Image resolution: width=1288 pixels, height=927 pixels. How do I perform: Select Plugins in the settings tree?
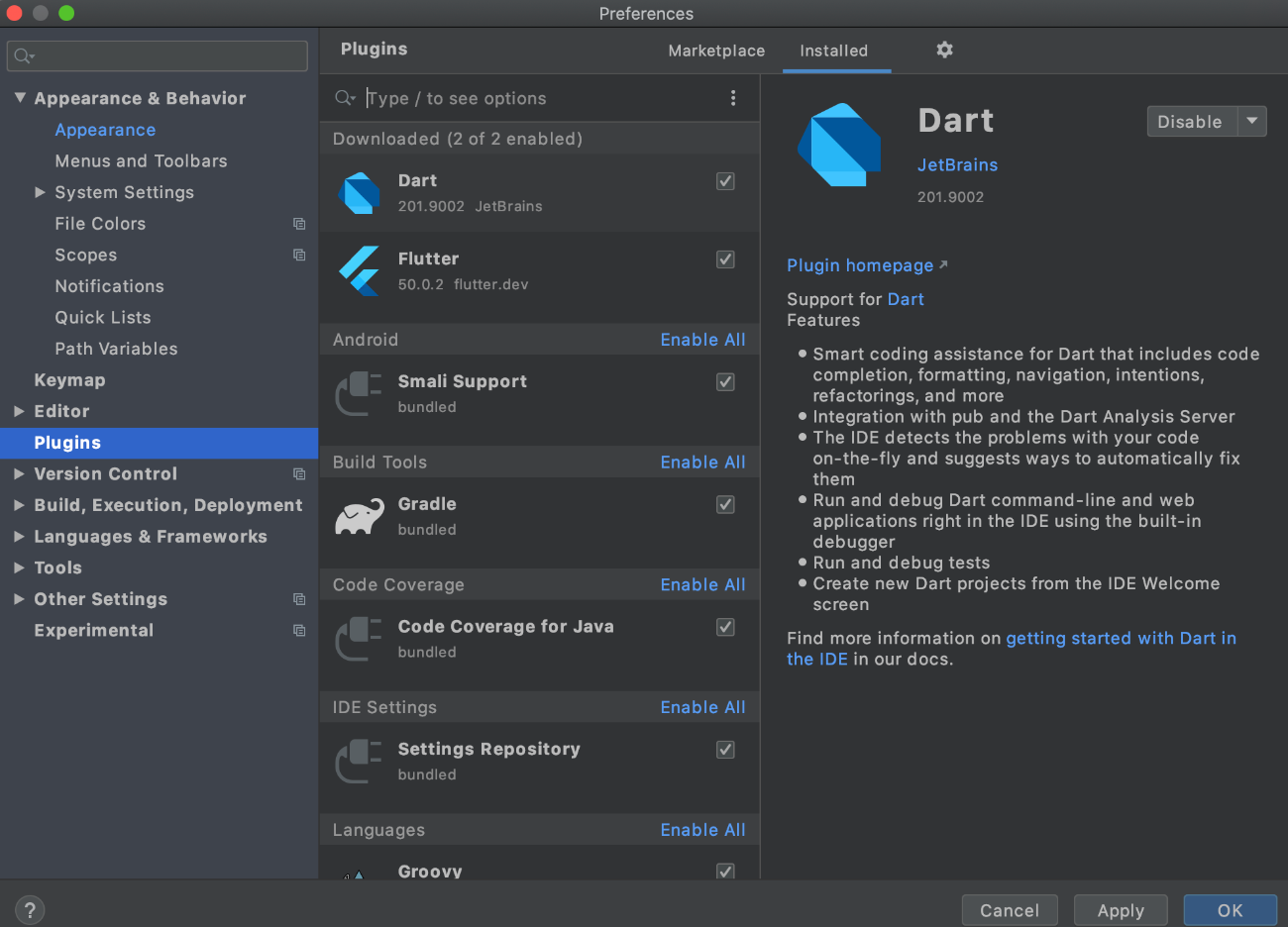(x=160, y=443)
